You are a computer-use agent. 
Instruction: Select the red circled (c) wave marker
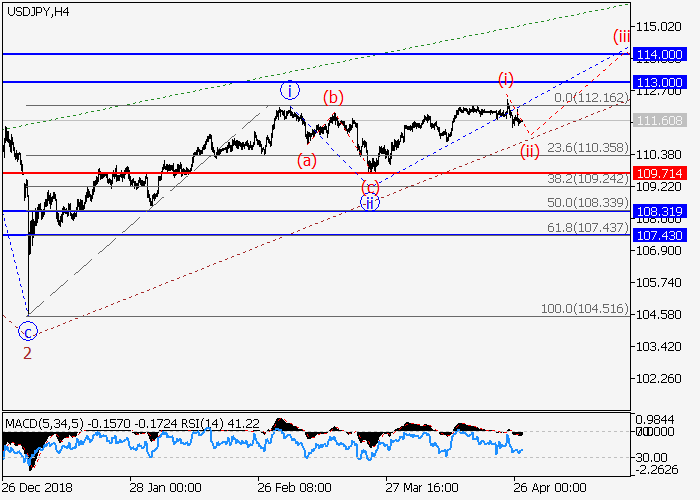[x=370, y=186]
